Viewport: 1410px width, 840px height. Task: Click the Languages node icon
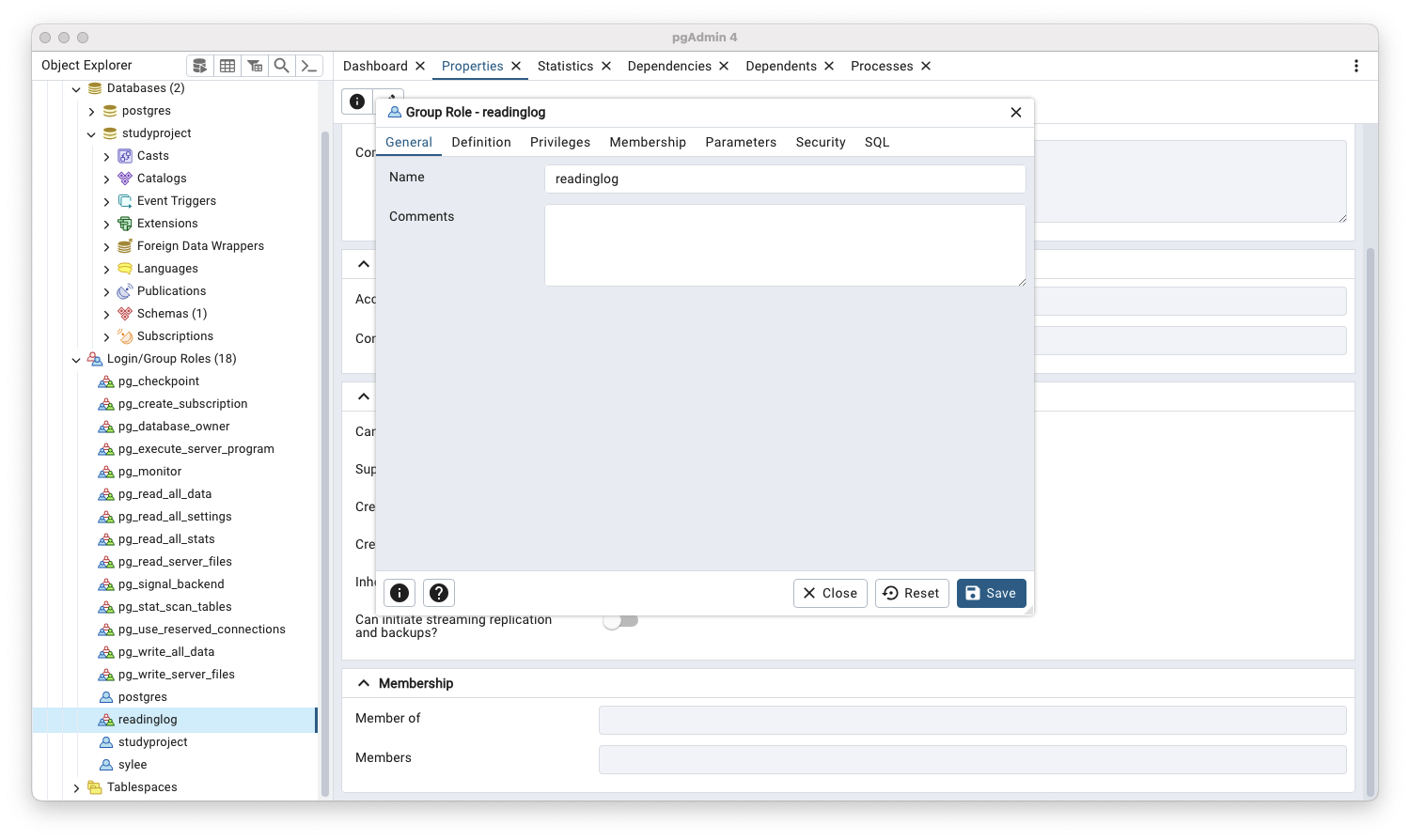125,269
